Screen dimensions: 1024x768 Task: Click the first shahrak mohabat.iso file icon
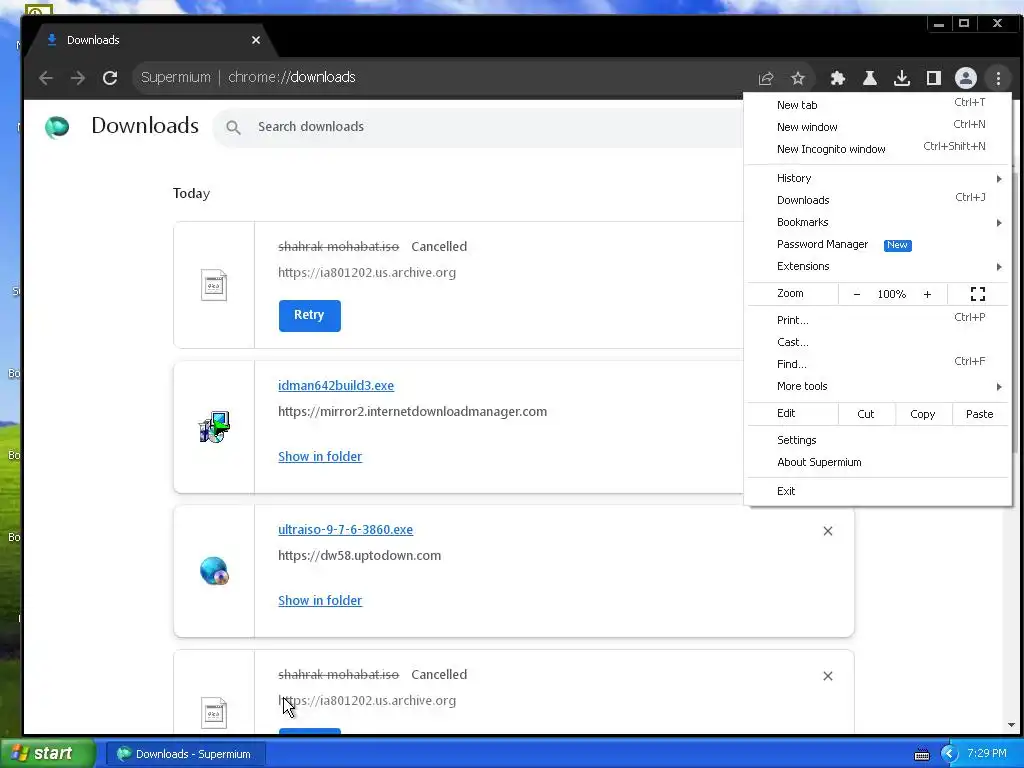tap(214, 285)
